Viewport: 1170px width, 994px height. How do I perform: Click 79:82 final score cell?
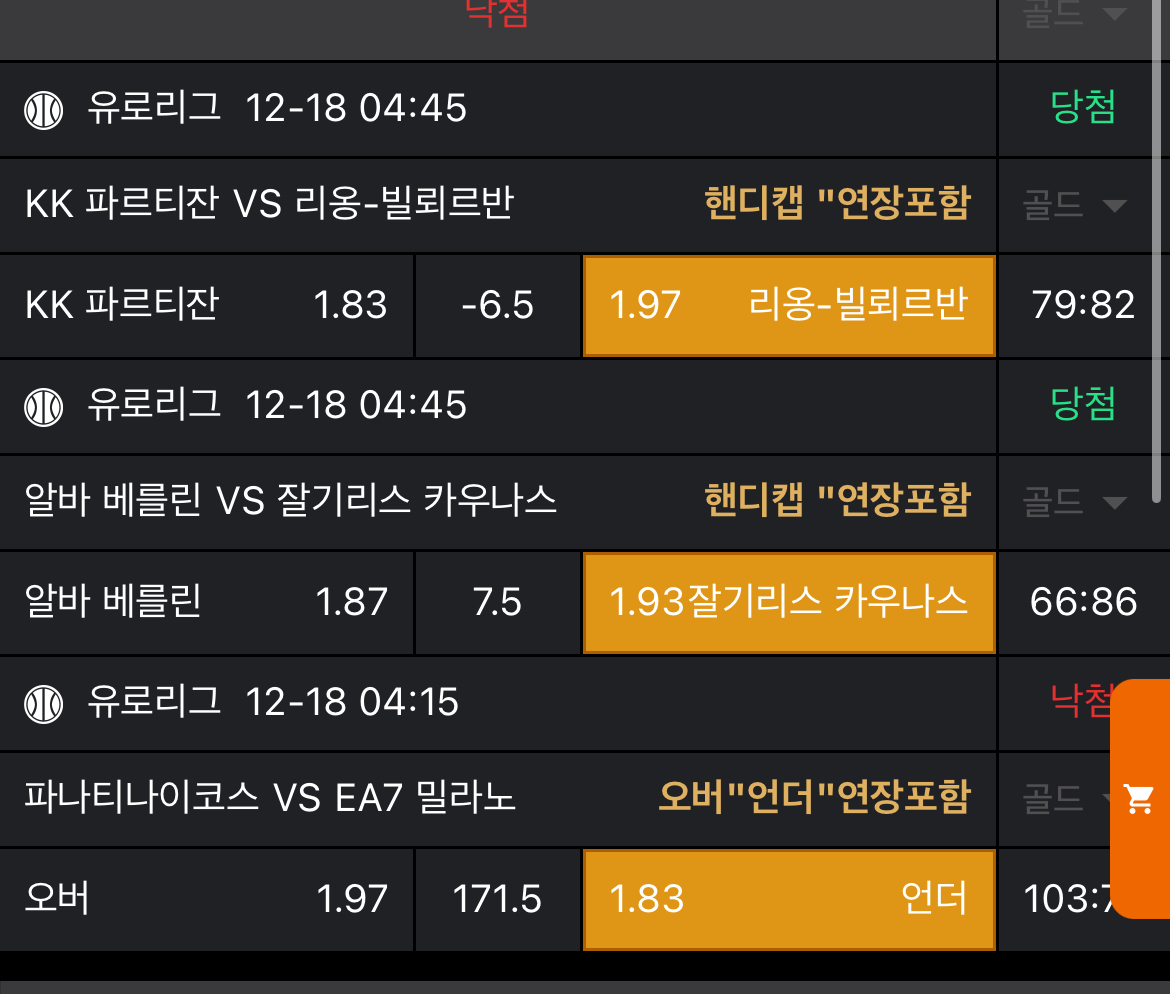point(1083,305)
